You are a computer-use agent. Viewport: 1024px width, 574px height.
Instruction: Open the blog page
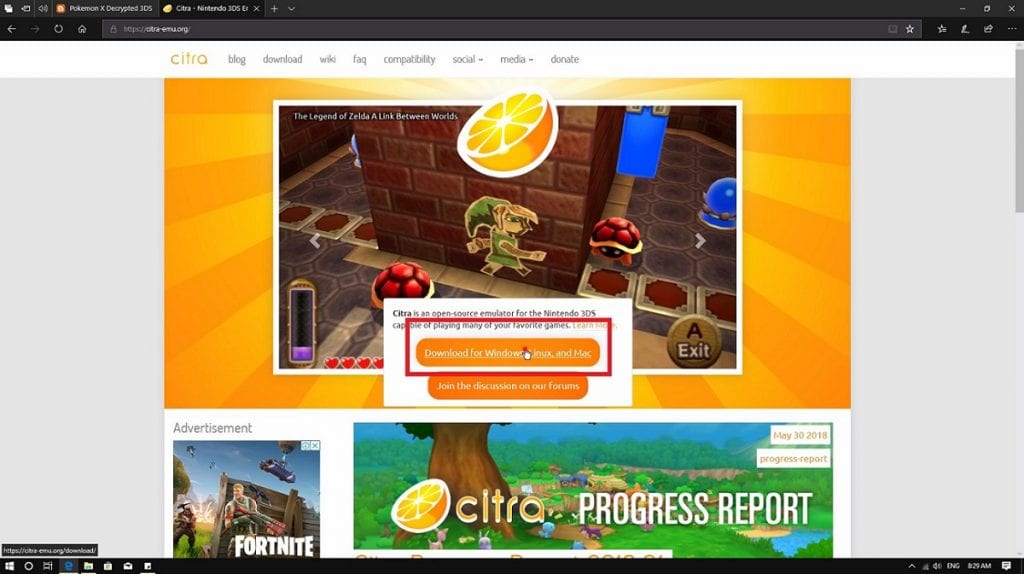point(236,59)
